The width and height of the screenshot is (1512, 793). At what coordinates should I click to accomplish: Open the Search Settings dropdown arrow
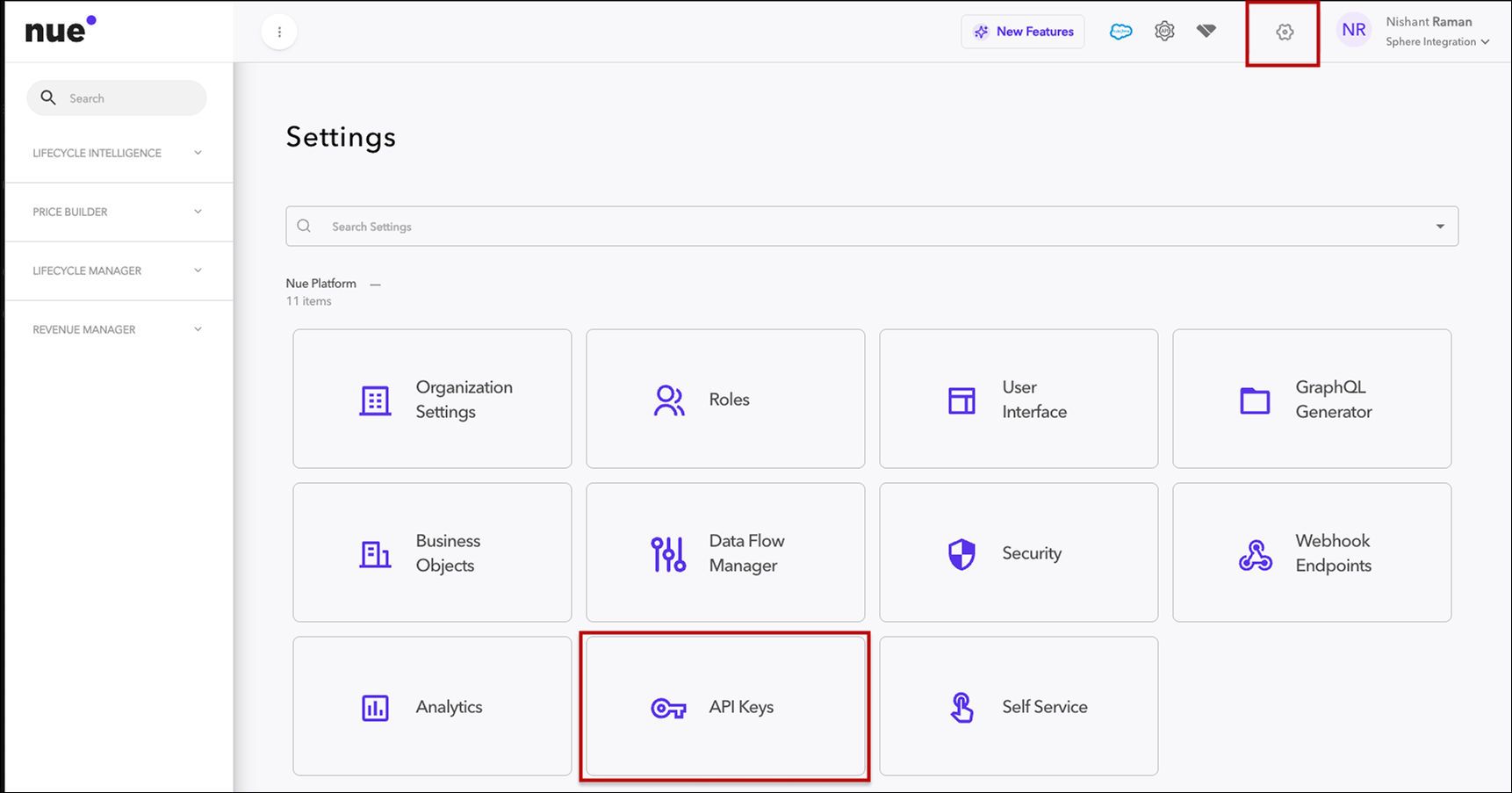tap(1440, 227)
